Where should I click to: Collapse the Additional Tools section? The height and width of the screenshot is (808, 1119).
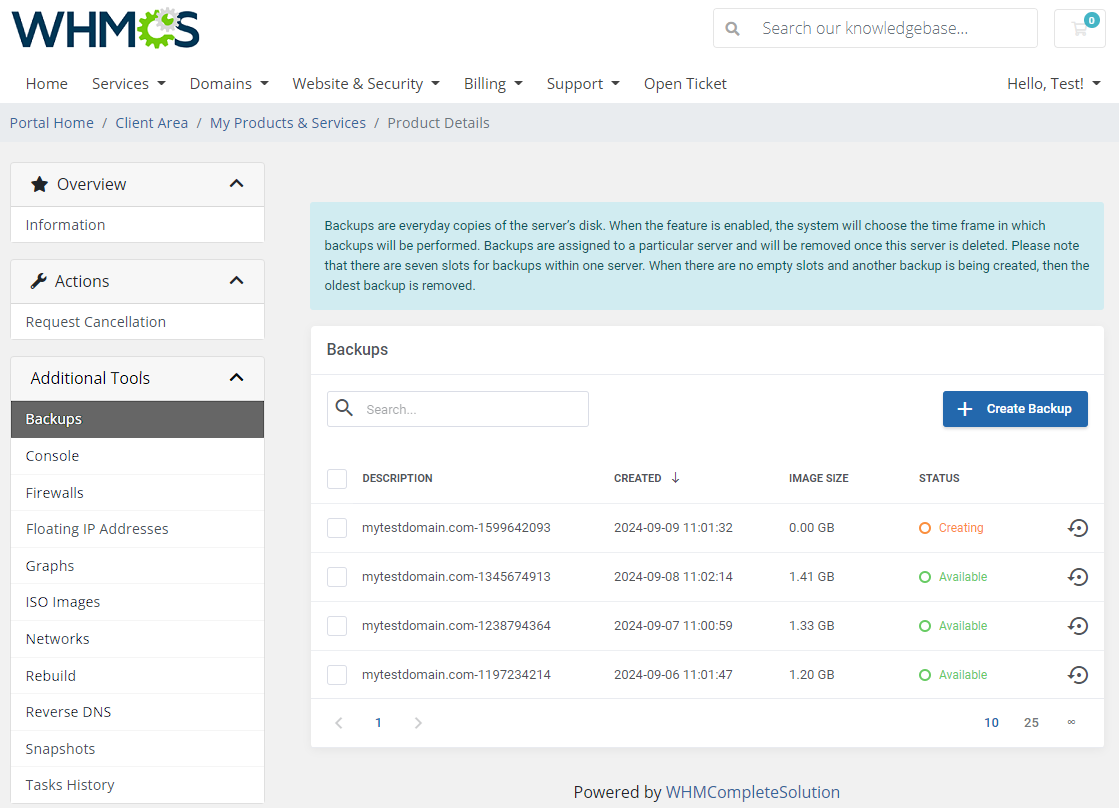coord(236,378)
